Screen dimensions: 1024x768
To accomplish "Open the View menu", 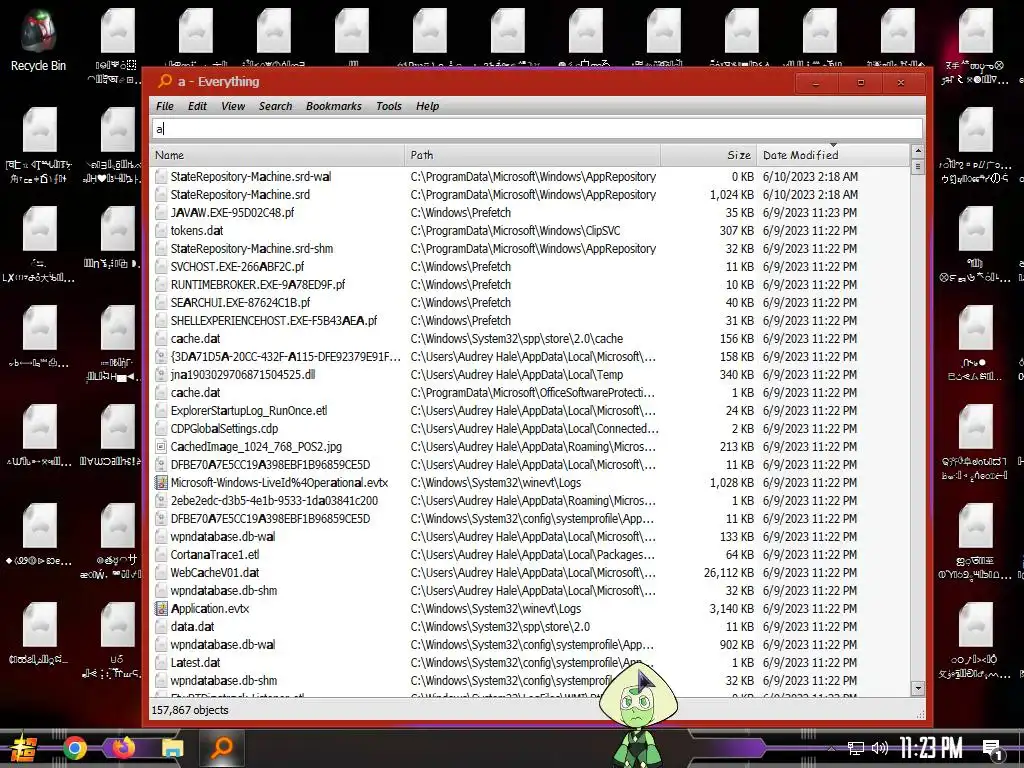I will tap(232, 106).
